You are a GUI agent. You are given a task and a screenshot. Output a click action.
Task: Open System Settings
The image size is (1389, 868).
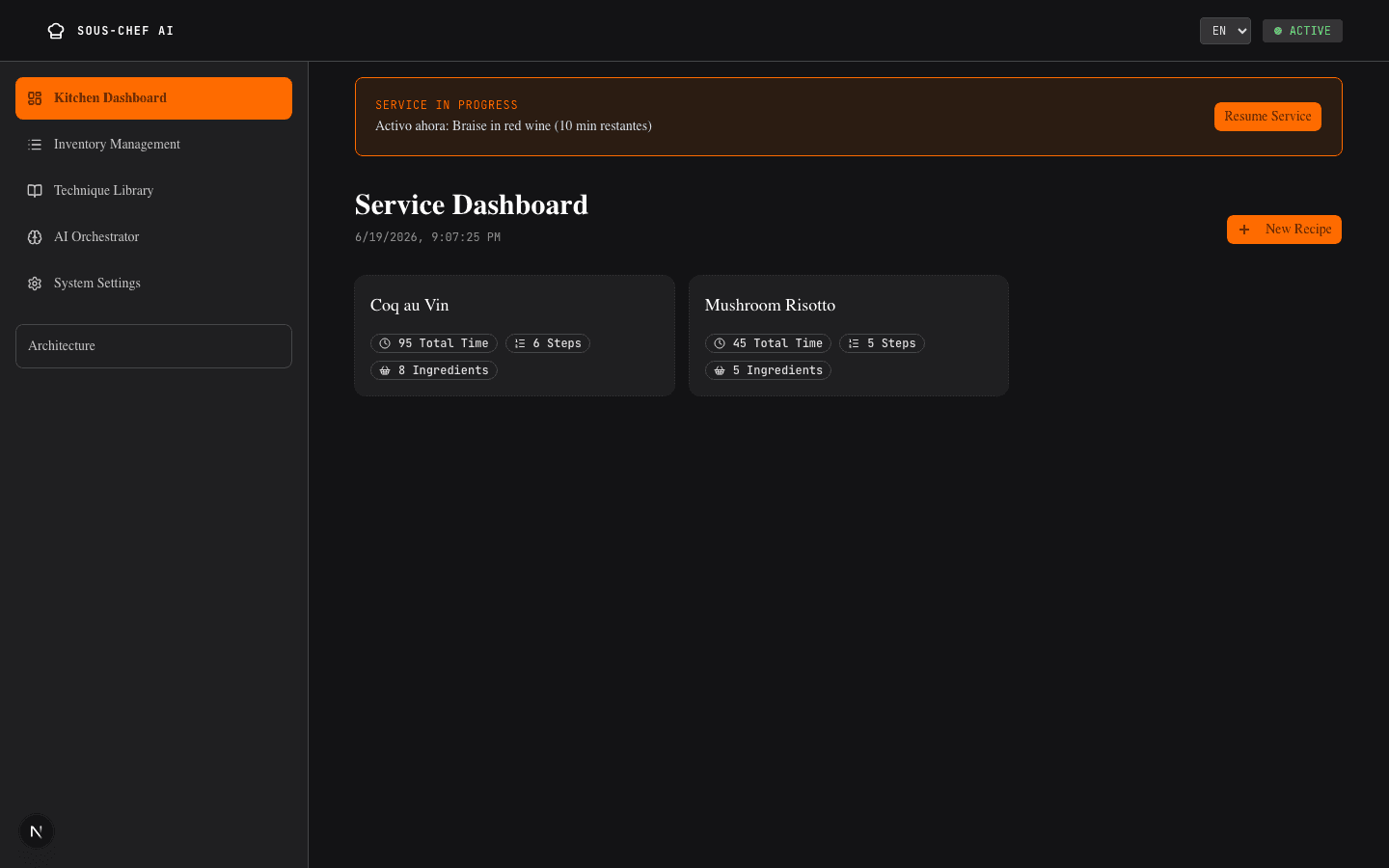point(153,284)
